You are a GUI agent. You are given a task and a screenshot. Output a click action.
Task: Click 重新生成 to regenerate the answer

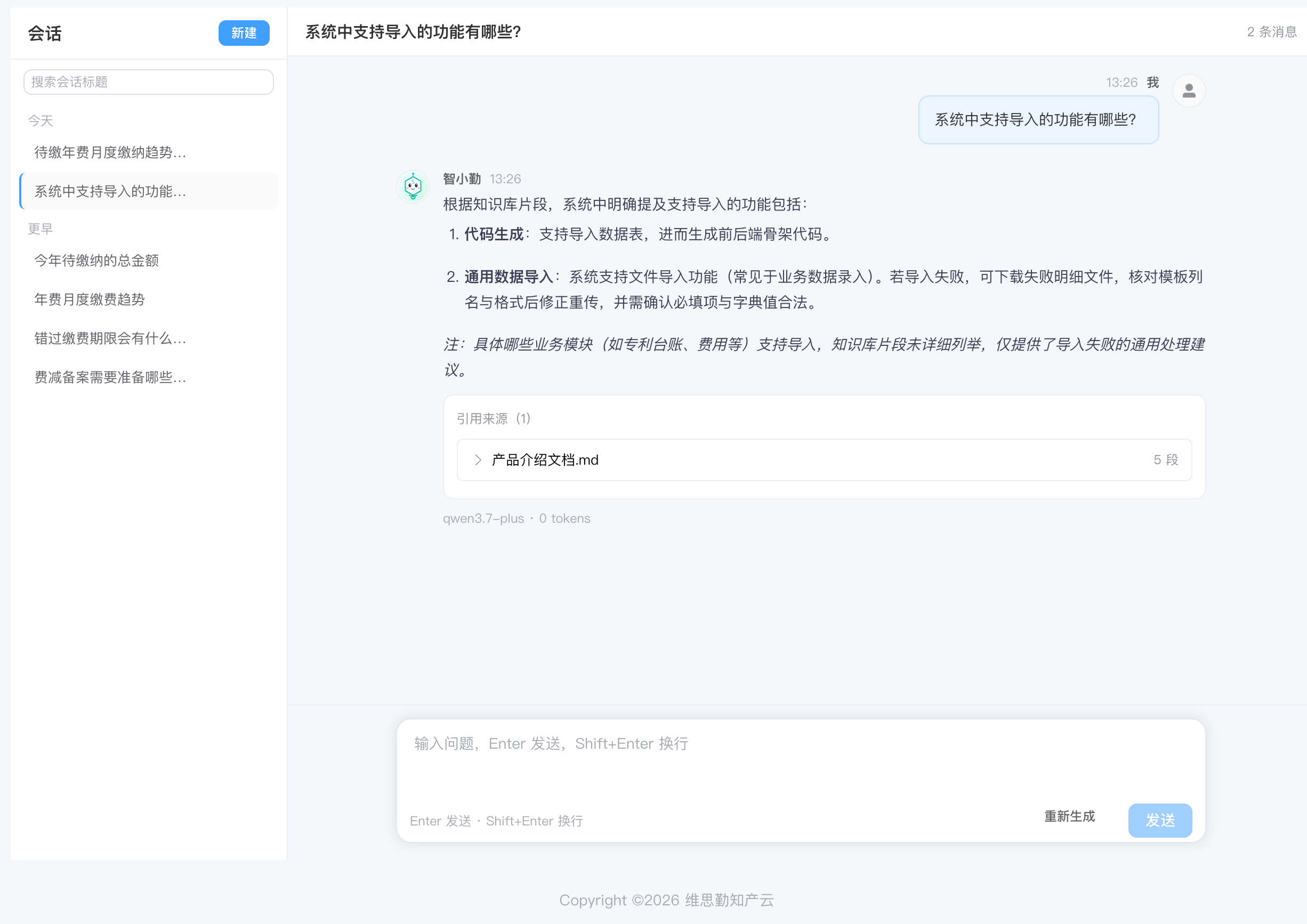(1069, 816)
